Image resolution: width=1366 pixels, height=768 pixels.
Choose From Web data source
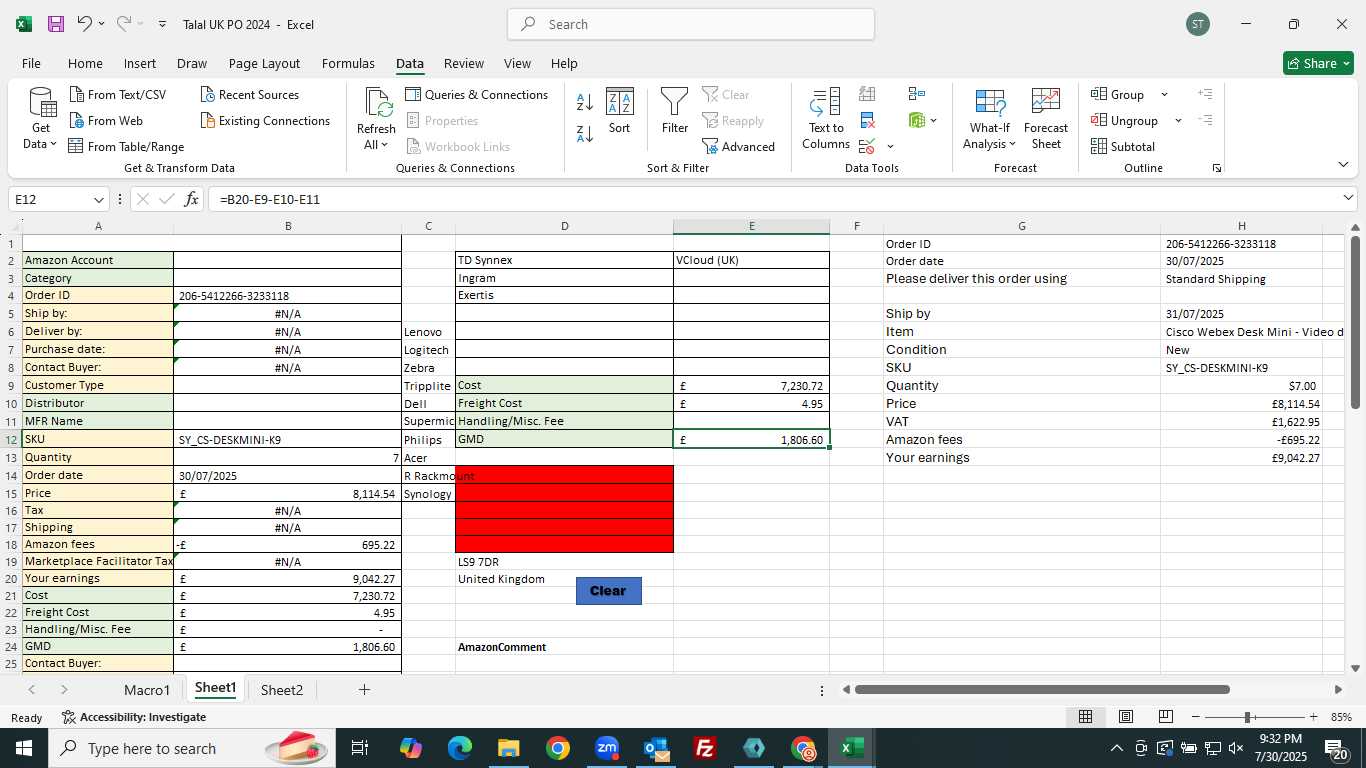coord(106,121)
